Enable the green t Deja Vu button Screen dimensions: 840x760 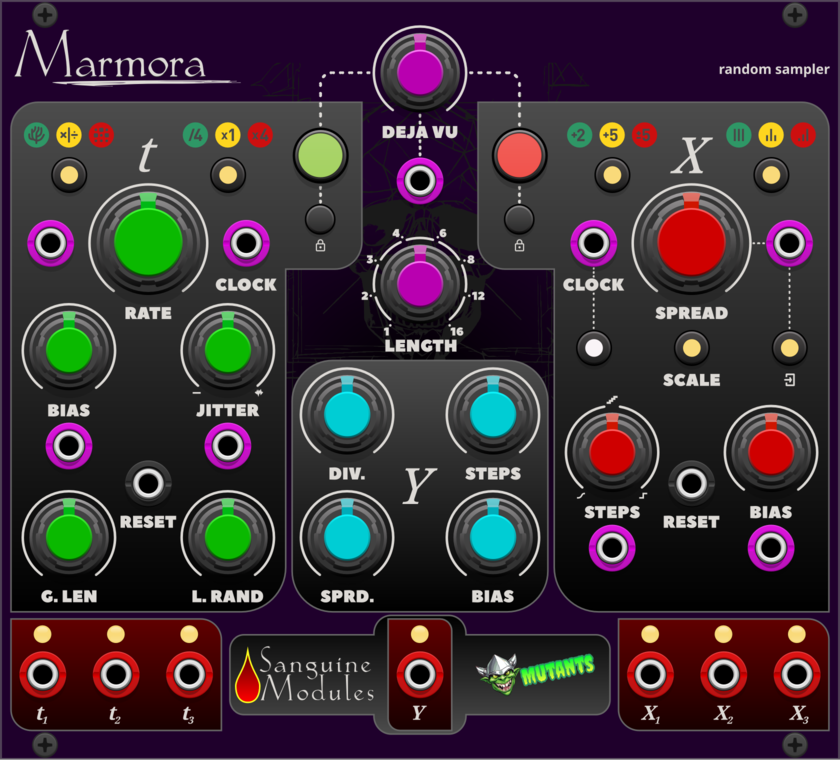click(x=320, y=155)
